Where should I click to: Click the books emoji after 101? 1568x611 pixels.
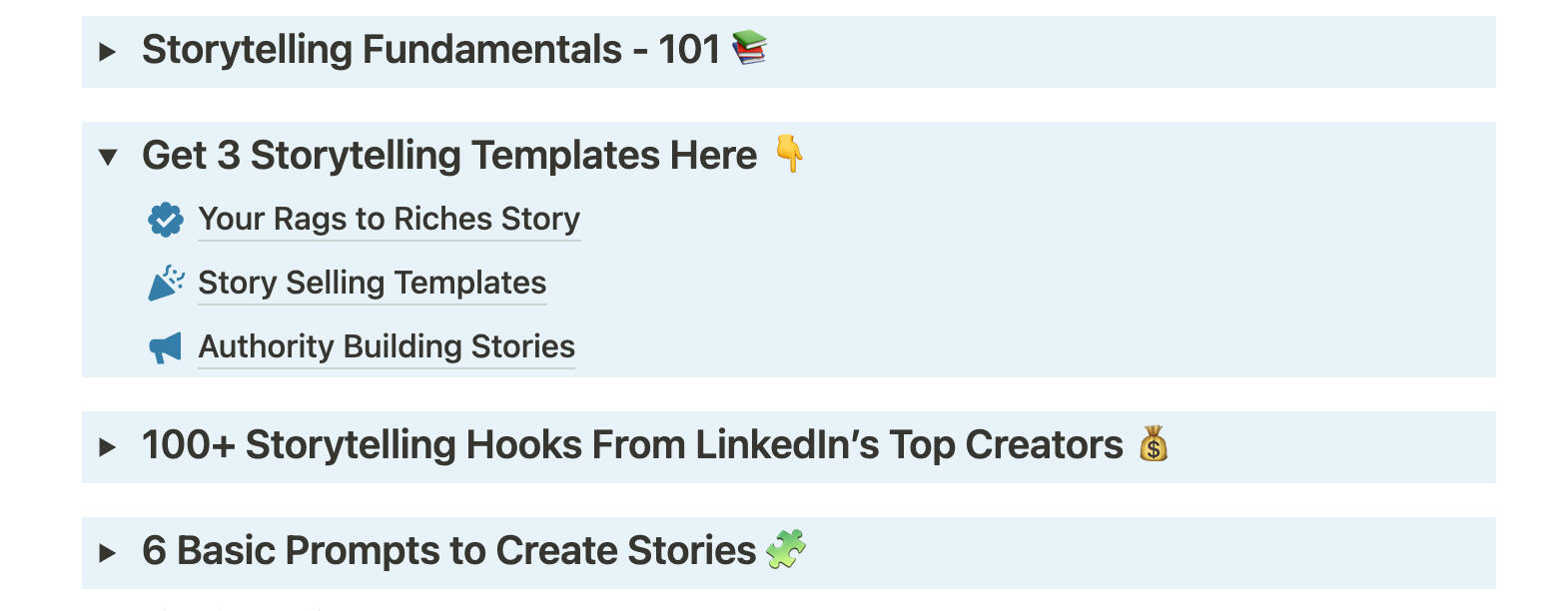(749, 48)
